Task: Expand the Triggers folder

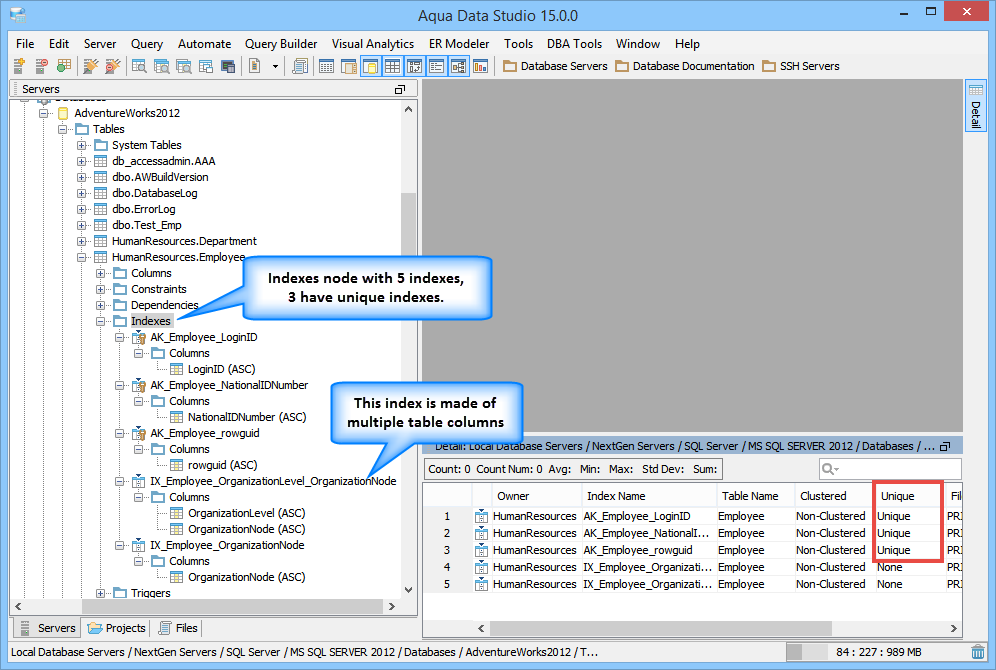Action: click(x=100, y=593)
